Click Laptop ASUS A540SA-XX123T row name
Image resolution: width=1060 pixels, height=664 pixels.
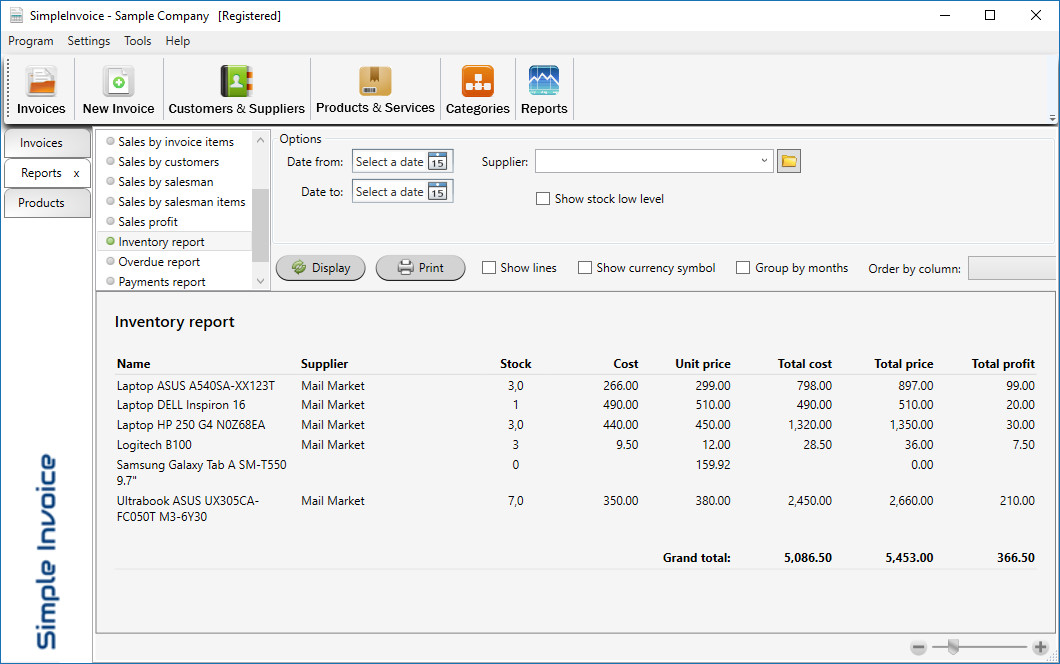[x=196, y=385]
